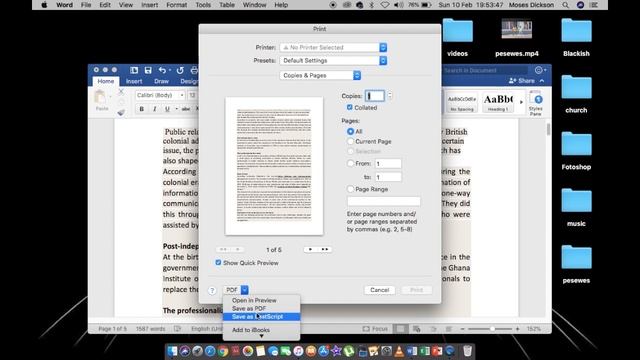
Task: Select the All pages radio button
Action: [350, 131]
